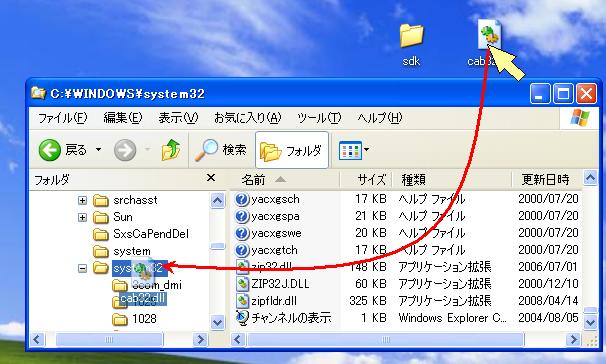Click the folder tree horizontal scrollbar thumb
Image resolution: width=606 pixels, height=364 pixels.
tap(109, 340)
